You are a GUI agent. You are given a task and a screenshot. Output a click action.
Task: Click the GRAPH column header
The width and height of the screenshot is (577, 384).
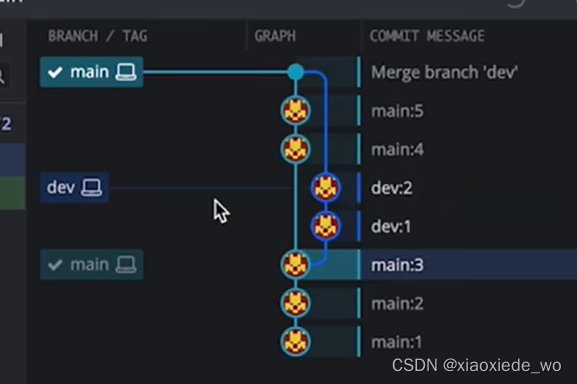[275, 36]
